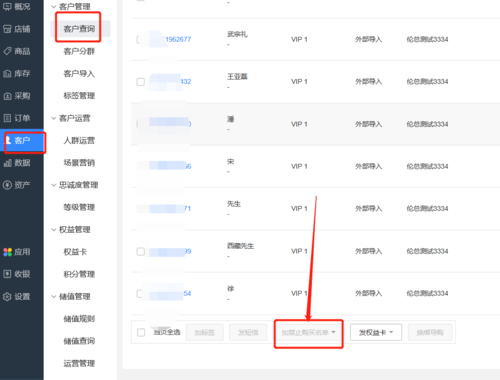Tick the checkbox in 西藏先生 row
The height and width of the screenshot is (380, 500).
pyautogui.click(x=141, y=251)
